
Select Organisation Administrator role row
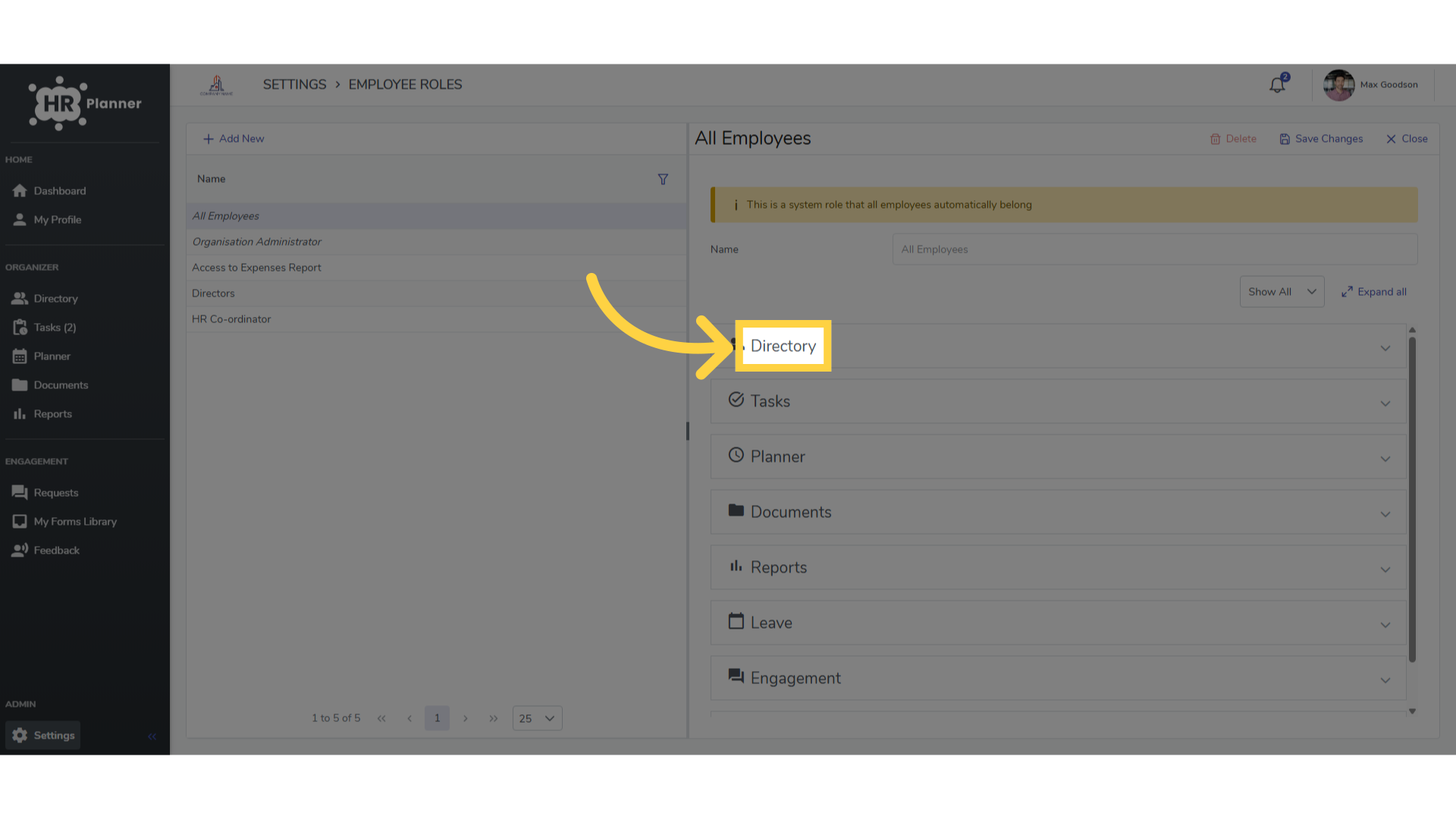[x=436, y=242]
